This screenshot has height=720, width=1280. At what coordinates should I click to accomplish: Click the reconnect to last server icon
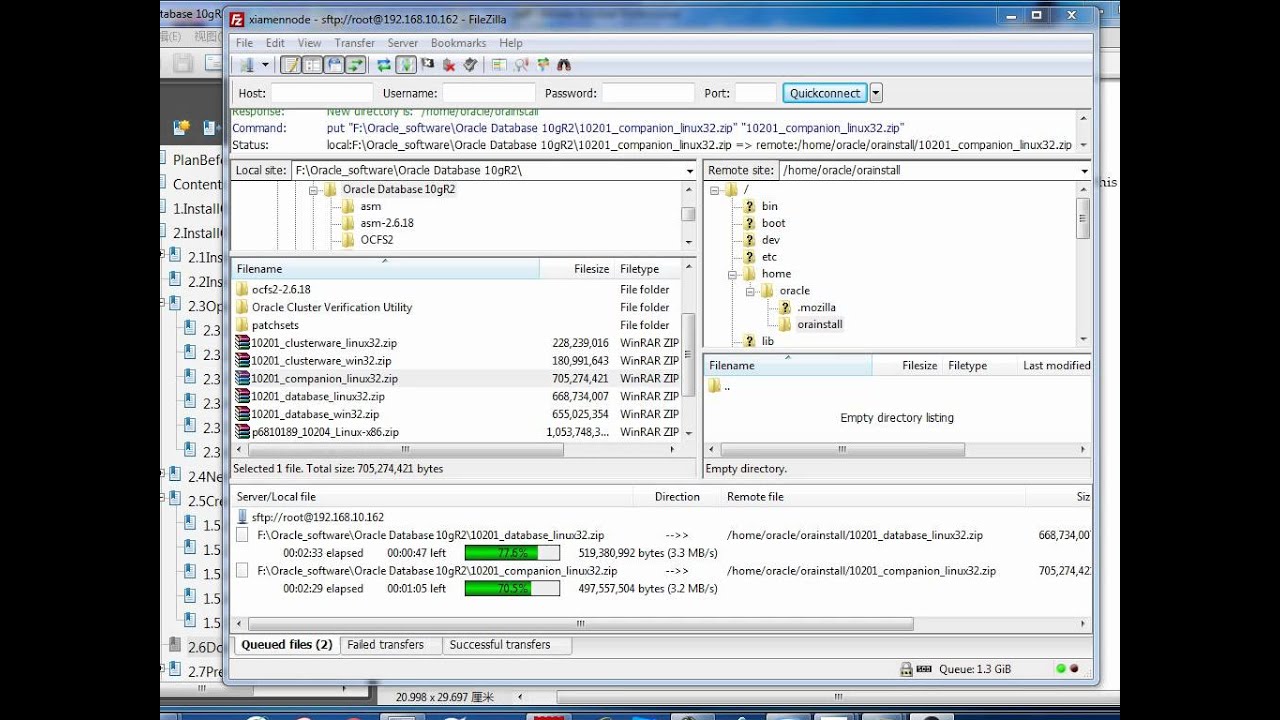pos(470,65)
